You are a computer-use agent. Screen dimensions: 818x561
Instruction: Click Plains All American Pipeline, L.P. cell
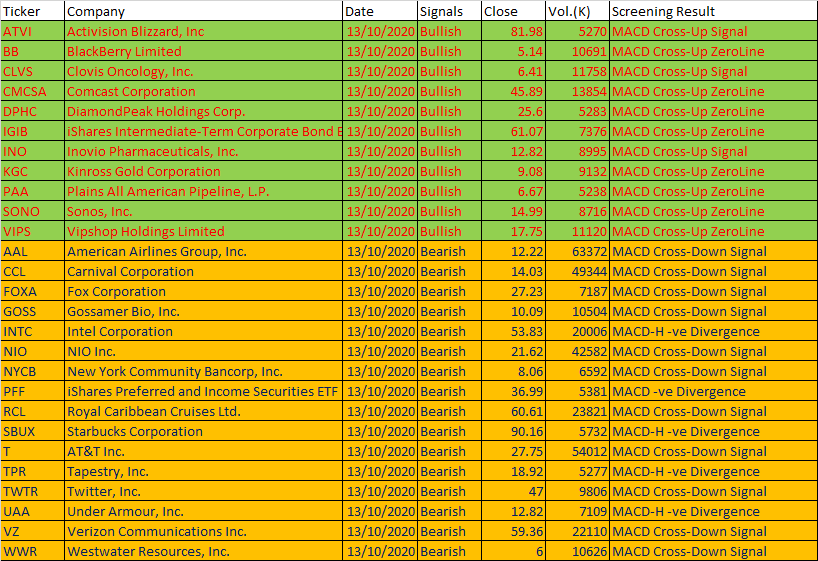click(203, 192)
